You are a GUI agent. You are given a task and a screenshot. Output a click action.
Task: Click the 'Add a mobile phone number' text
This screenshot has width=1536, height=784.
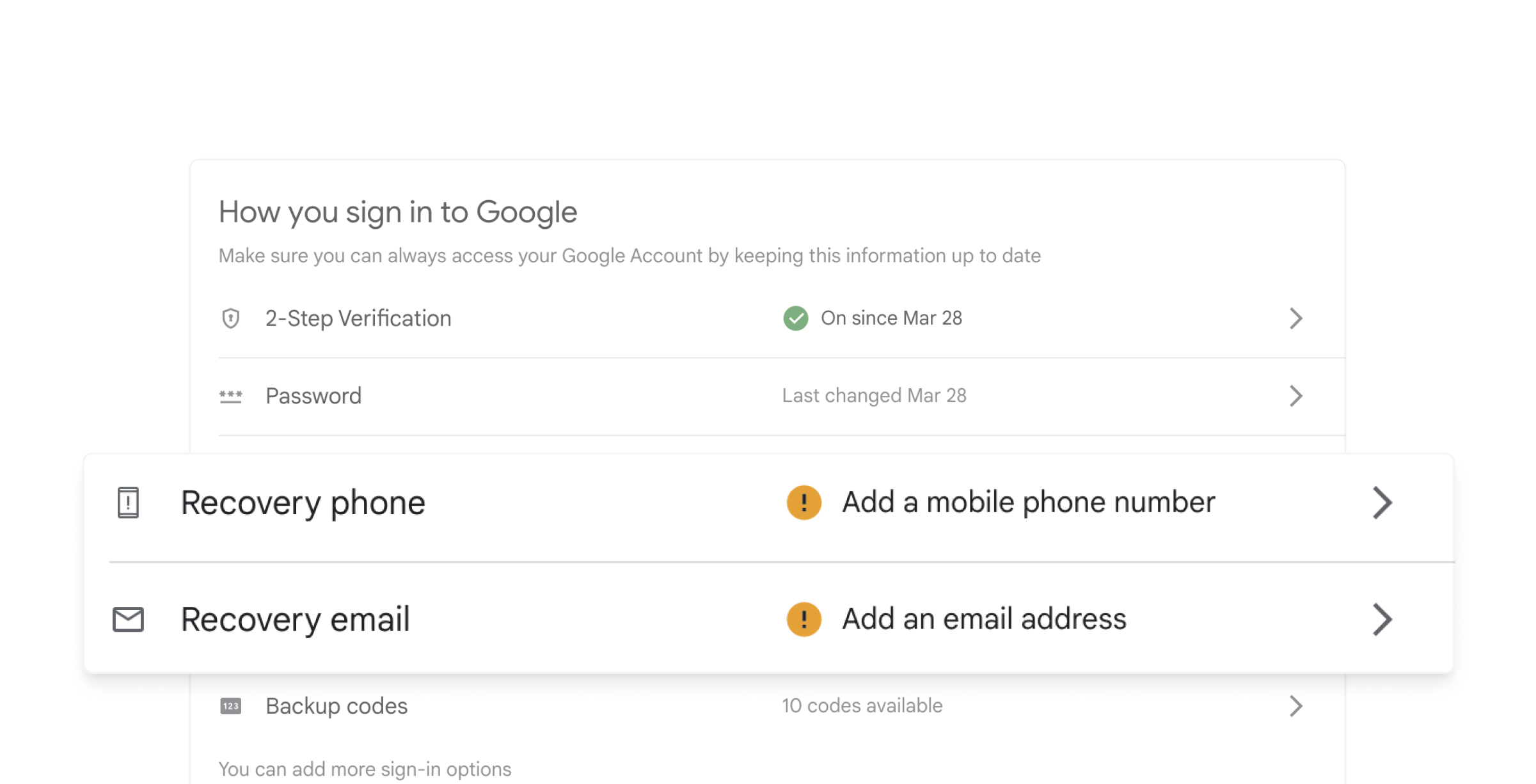[x=1028, y=503]
